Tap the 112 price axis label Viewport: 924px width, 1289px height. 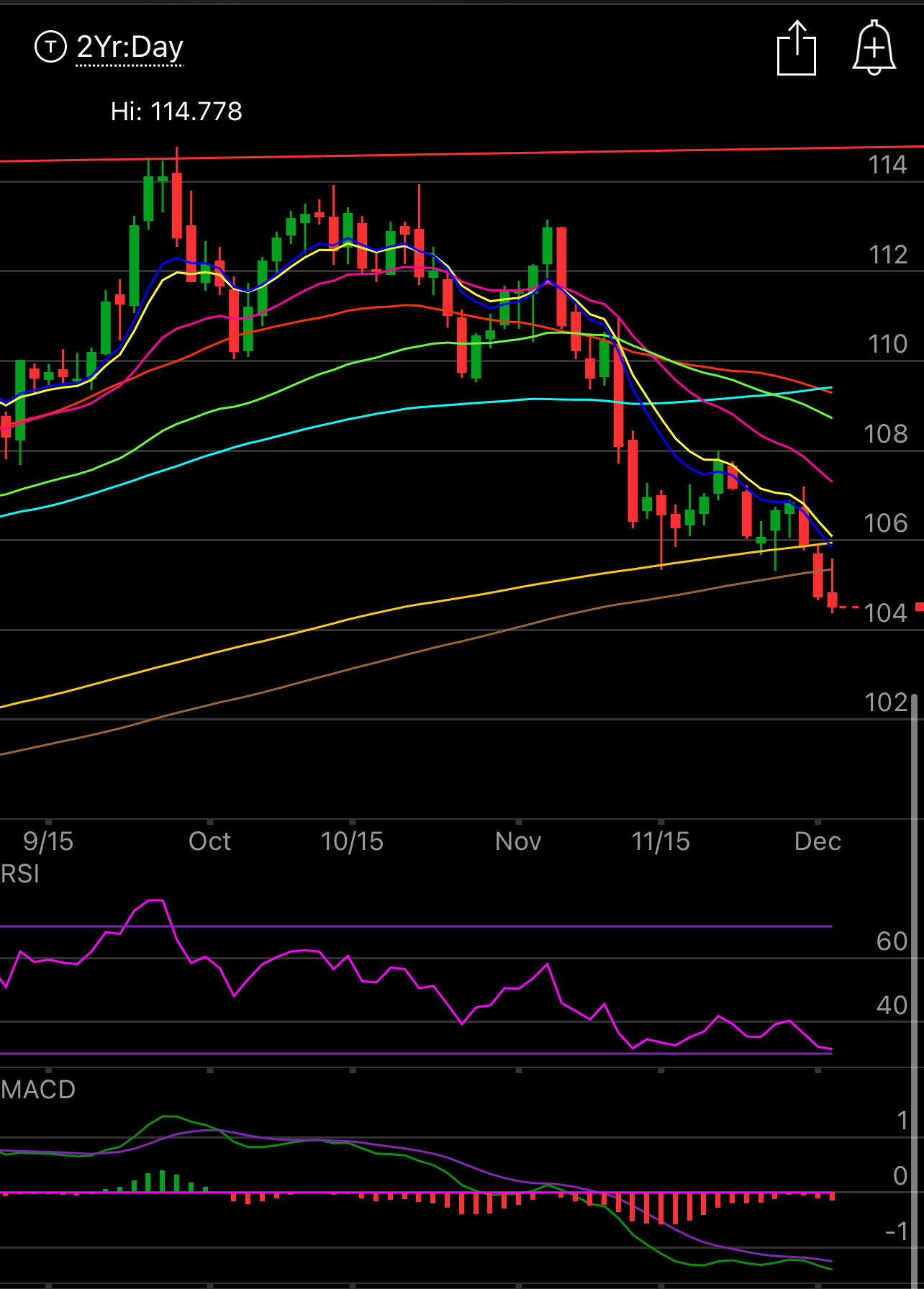(887, 255)
